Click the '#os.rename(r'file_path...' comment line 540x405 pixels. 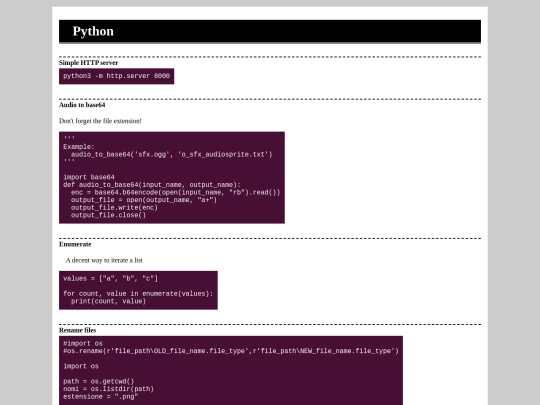coord(231,351)
